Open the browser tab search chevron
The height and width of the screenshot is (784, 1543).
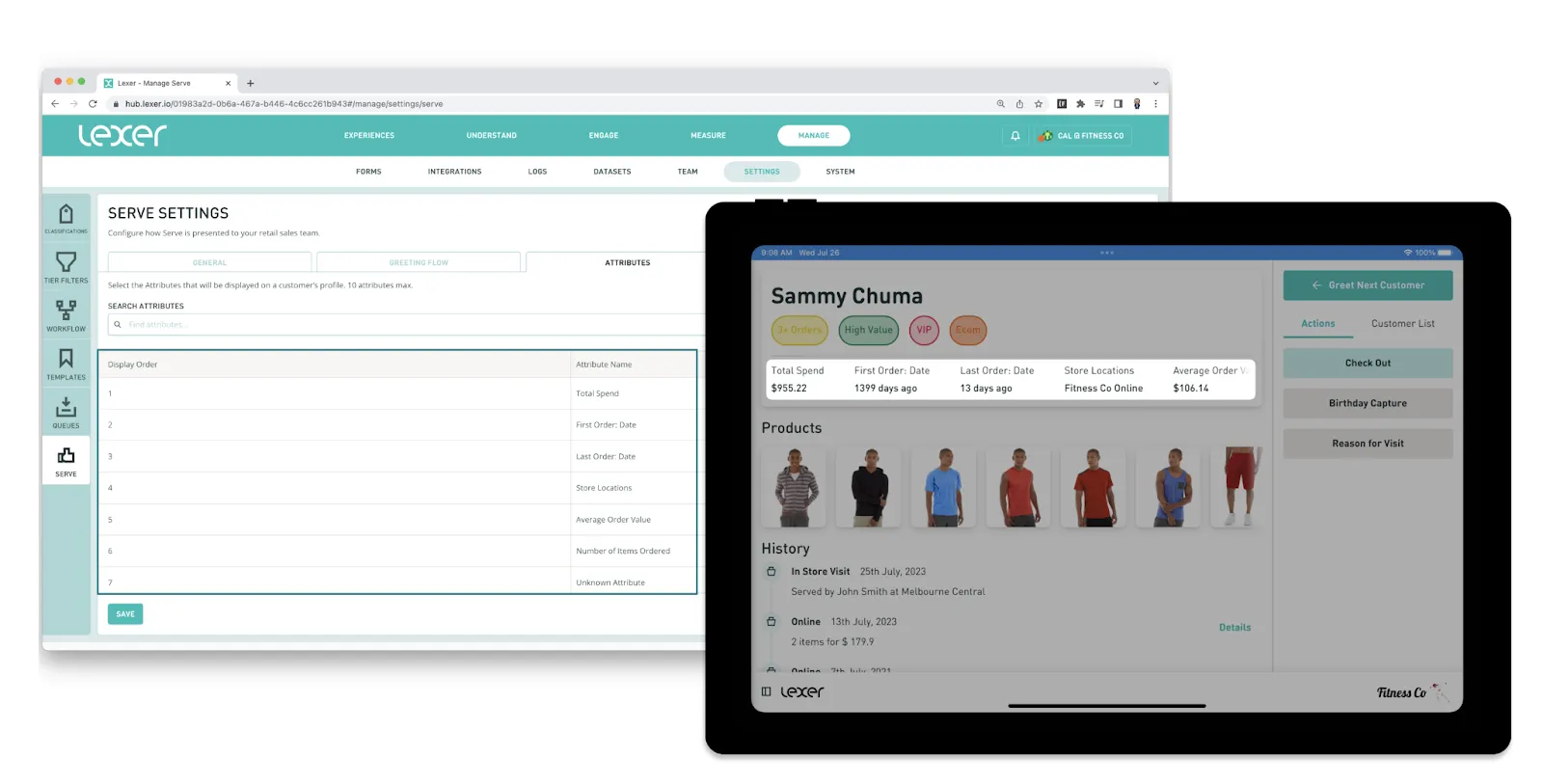pyautogui.click(x=1155, y=83)
